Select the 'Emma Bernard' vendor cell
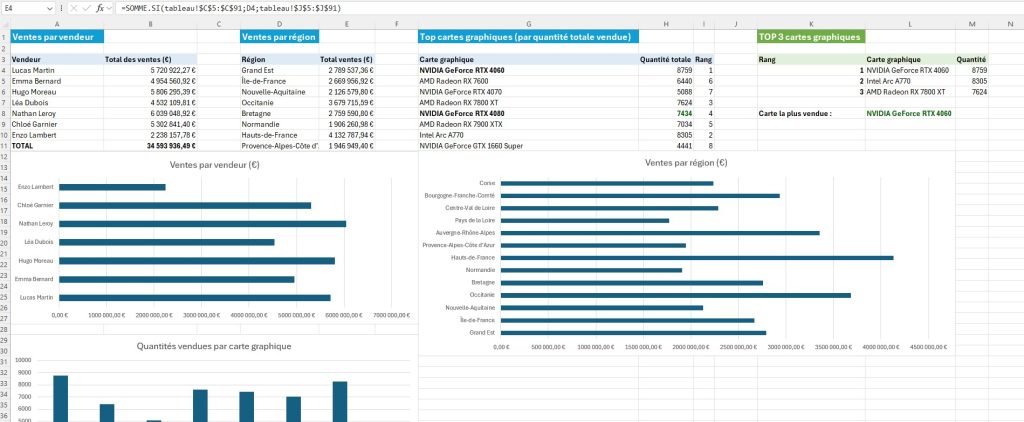This screenshot has width=1024, height=422. (x=57, y=81)
